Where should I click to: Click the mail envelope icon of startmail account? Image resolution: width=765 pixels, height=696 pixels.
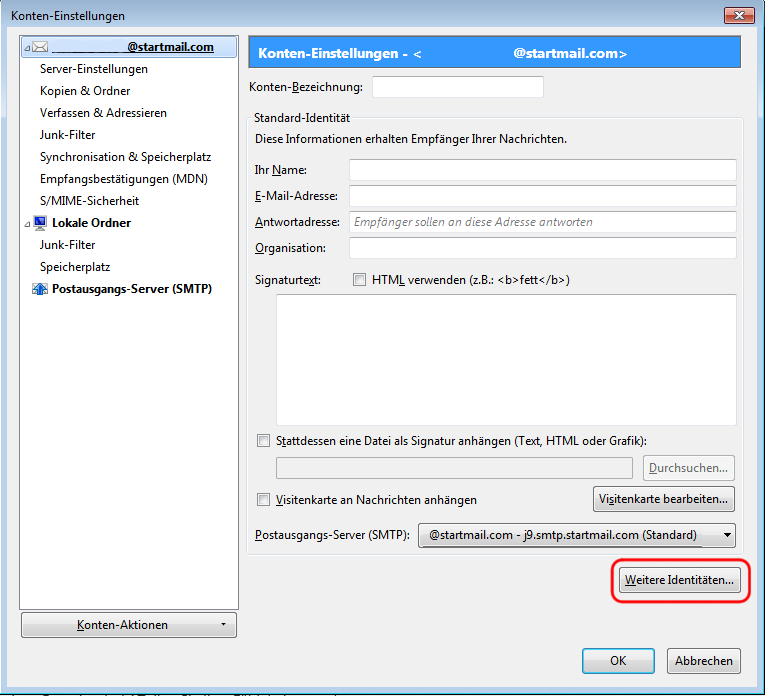[40, 47]
